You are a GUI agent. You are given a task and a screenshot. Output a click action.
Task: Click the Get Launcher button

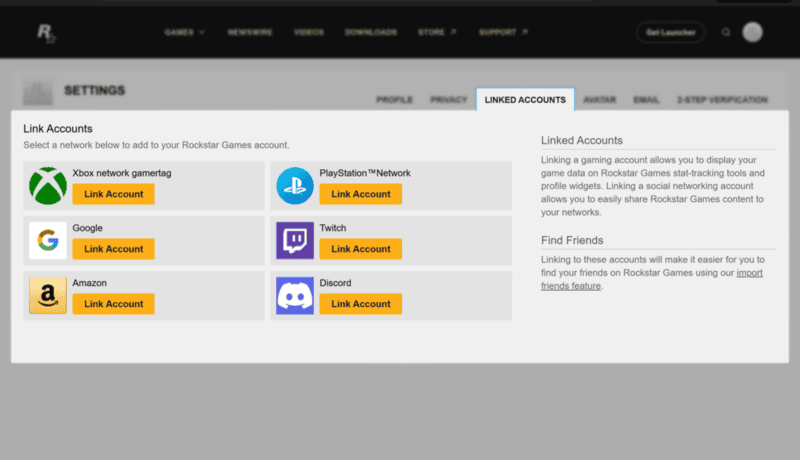[670, 32]
